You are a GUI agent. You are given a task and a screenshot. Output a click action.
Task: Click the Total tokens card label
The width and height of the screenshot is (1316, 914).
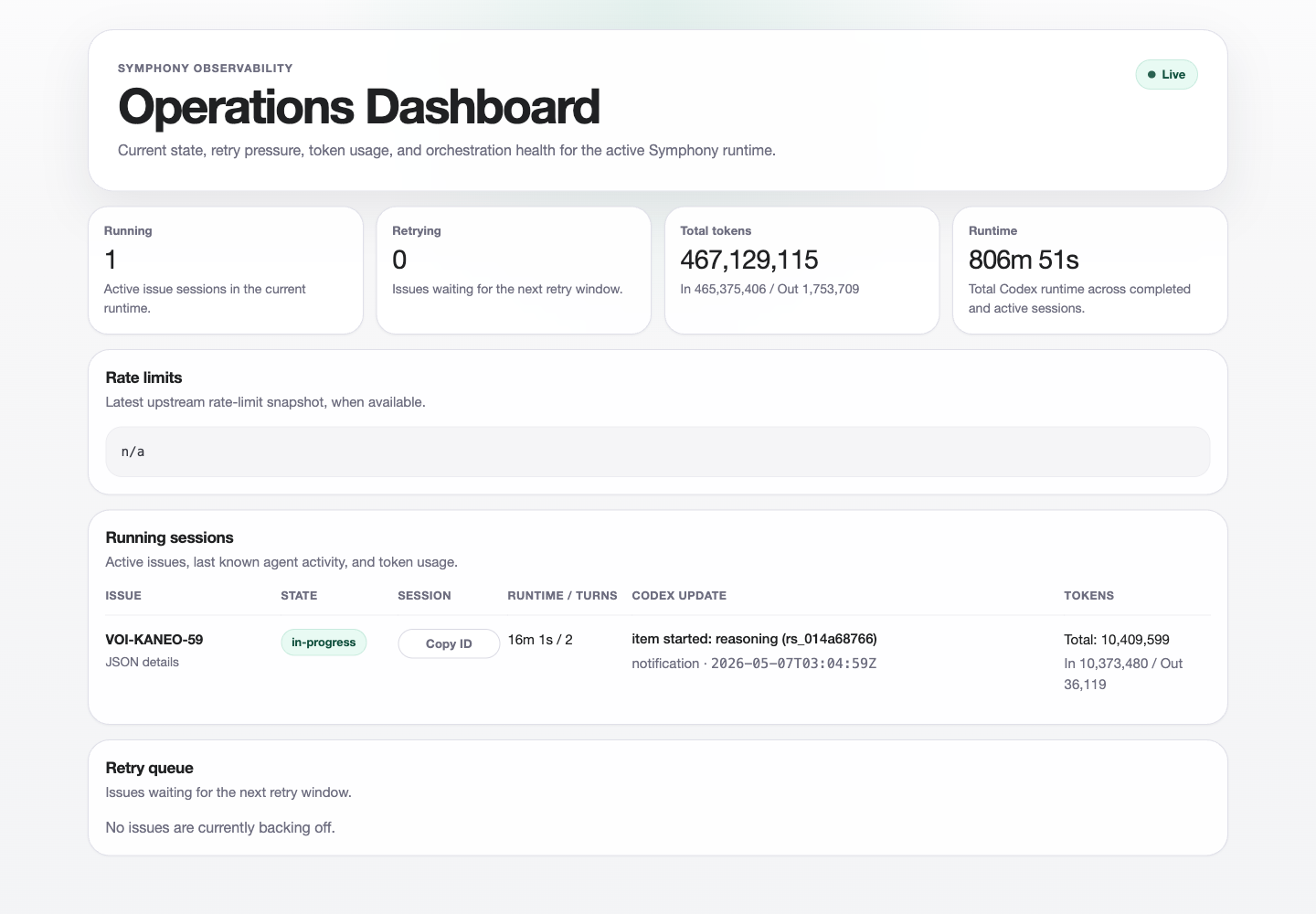(x=716, y=230)
